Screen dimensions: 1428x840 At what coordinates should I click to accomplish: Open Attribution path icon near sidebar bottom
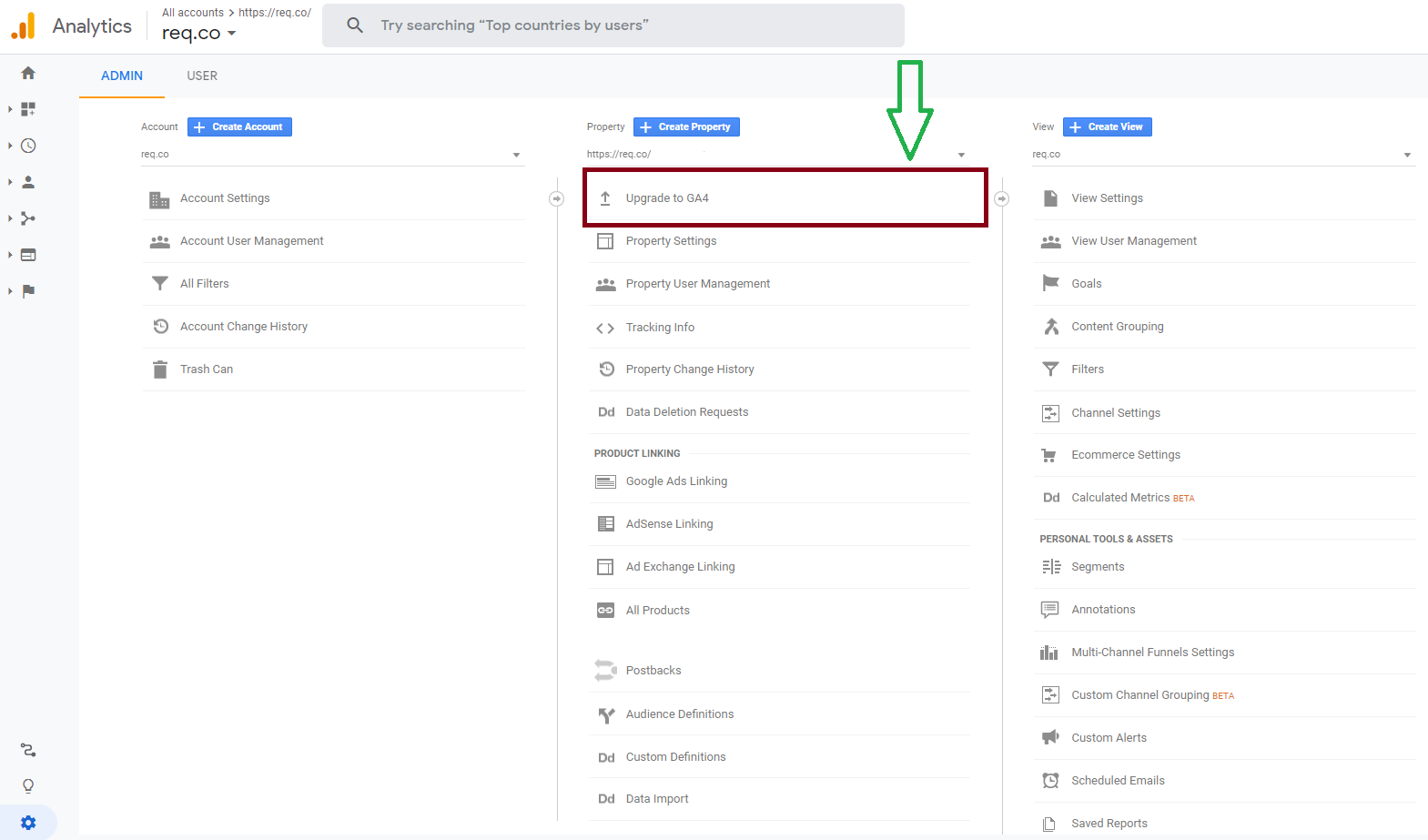28,750
